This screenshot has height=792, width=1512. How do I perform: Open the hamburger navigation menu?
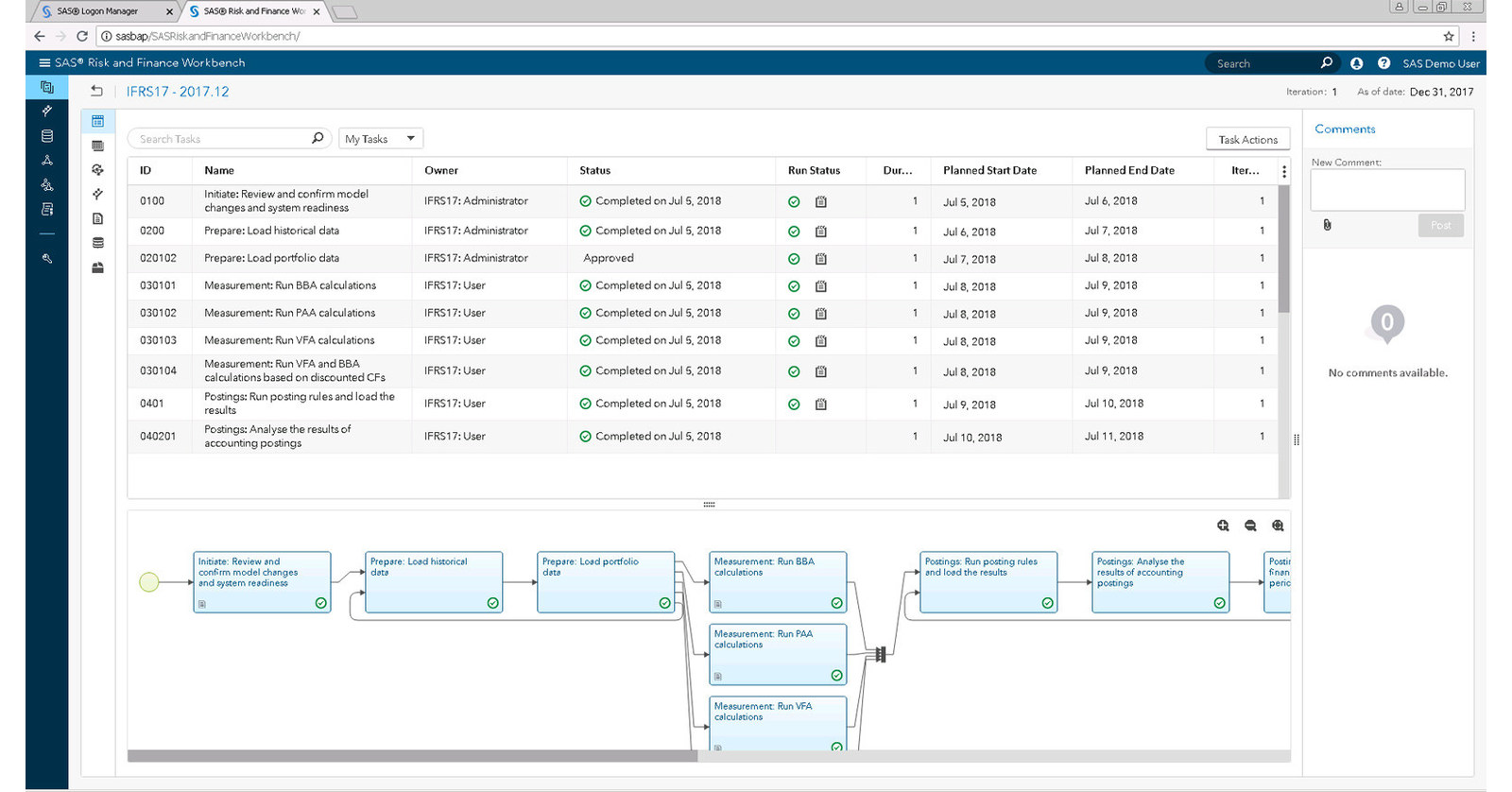coord(43,62)
